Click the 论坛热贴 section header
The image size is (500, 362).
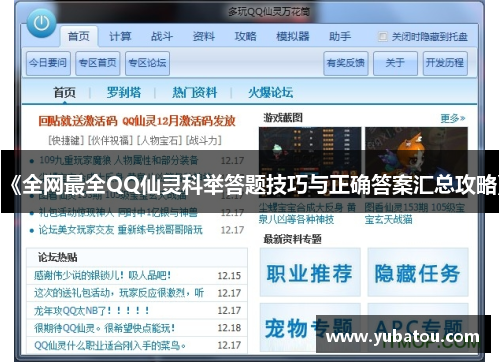tap(58, 257)
